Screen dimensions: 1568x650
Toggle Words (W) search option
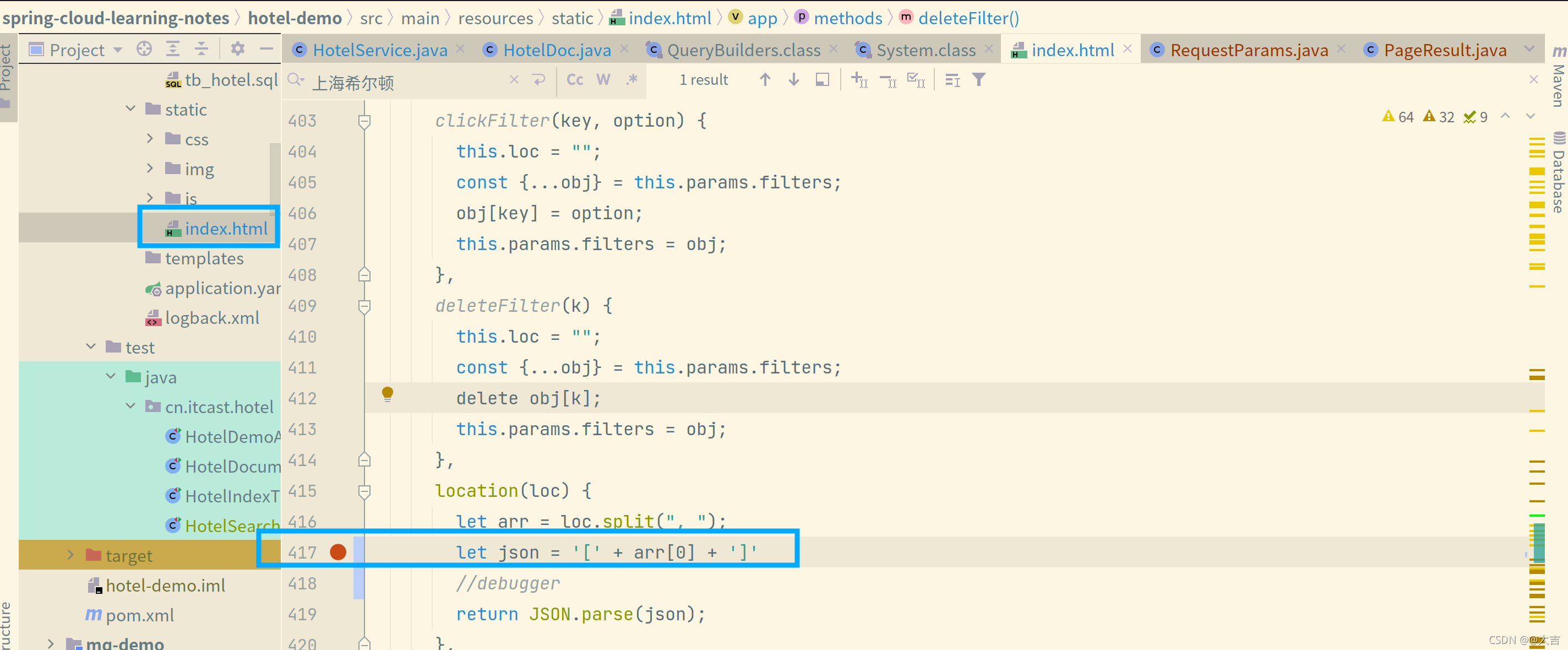603,80
